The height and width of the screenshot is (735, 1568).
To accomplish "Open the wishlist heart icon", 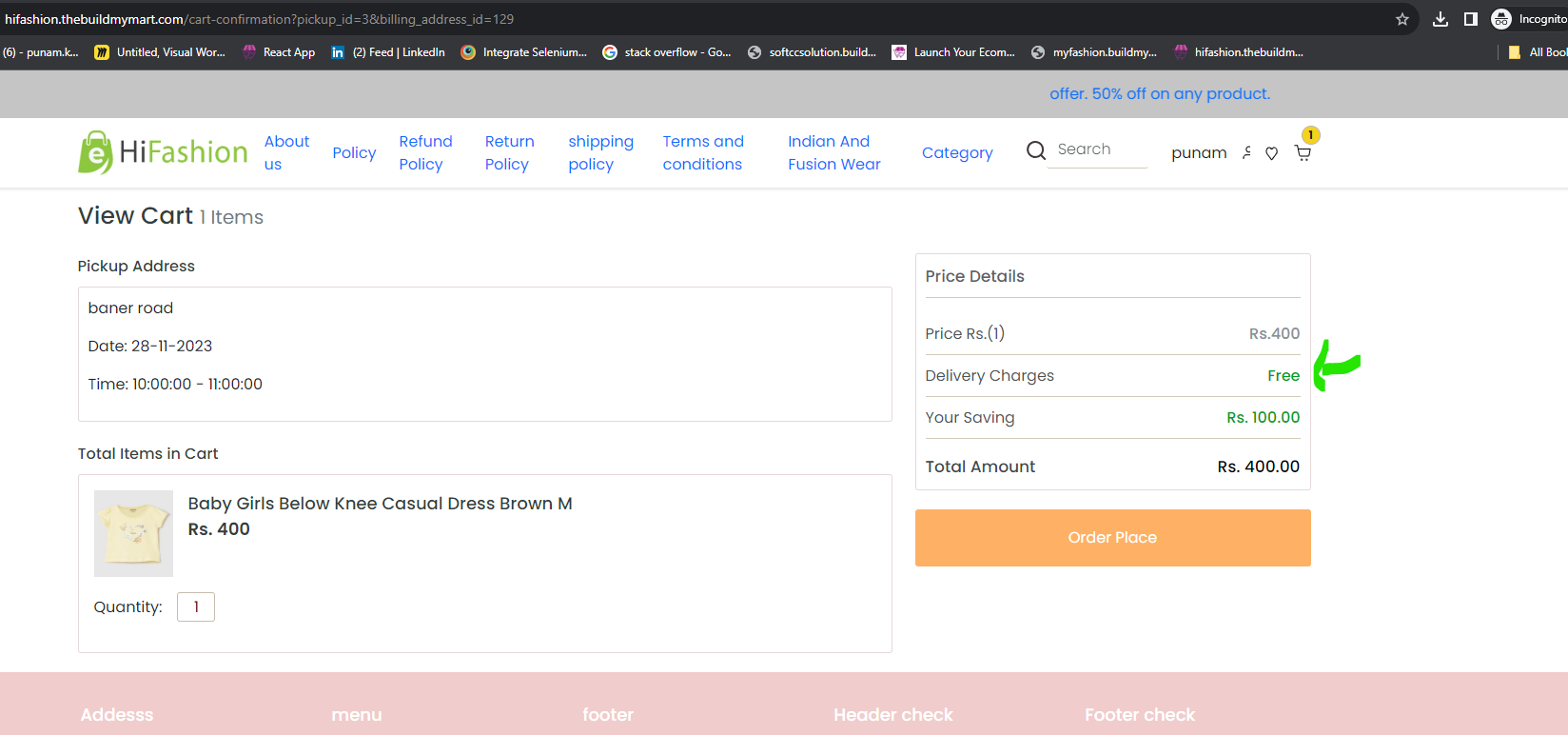I will 1271,153.
